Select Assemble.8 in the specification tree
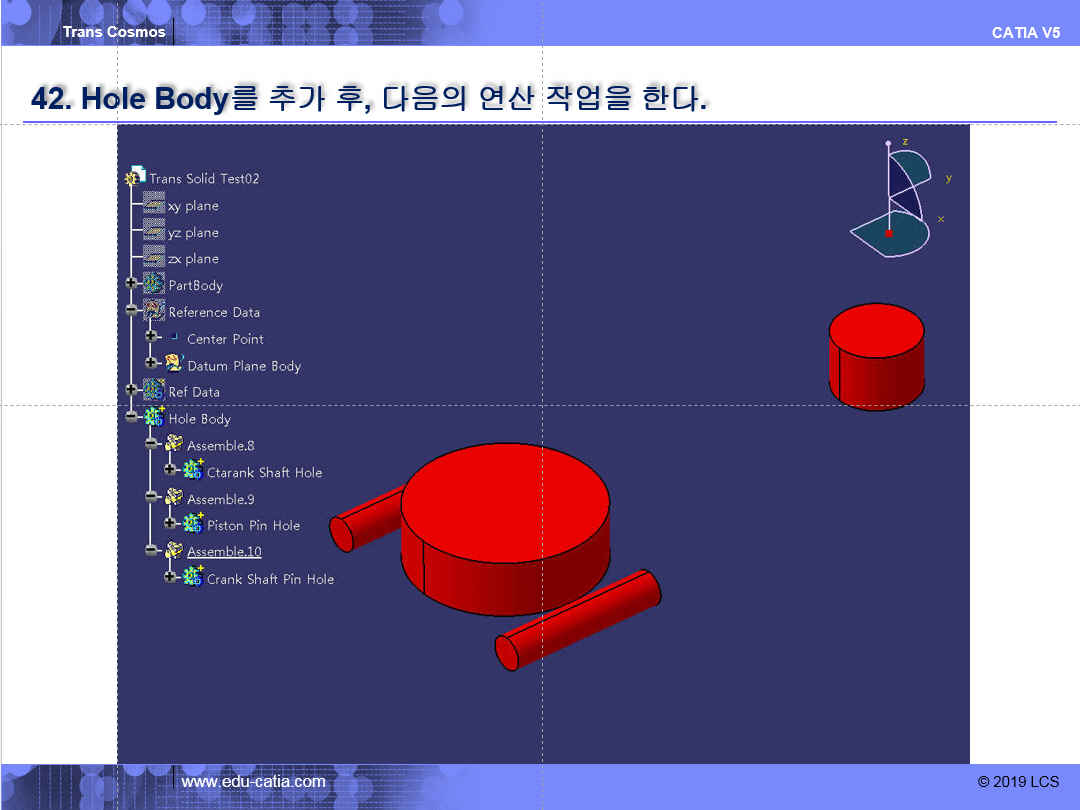The width and height of the screenshot is (1080, 810). pos(220,445)
